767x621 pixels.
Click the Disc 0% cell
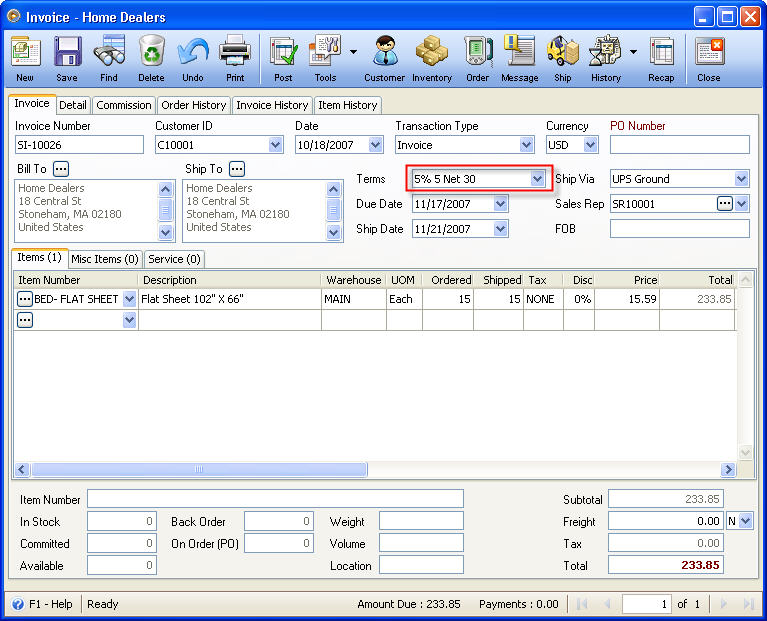coord(579,299)
